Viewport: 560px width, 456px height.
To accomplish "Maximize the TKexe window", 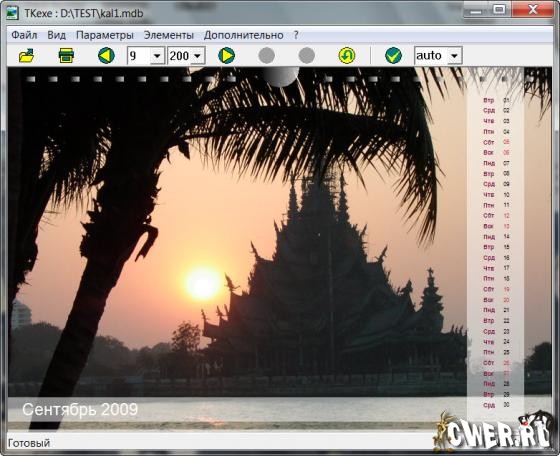I will pyautogui.click(x=499, y=10).
